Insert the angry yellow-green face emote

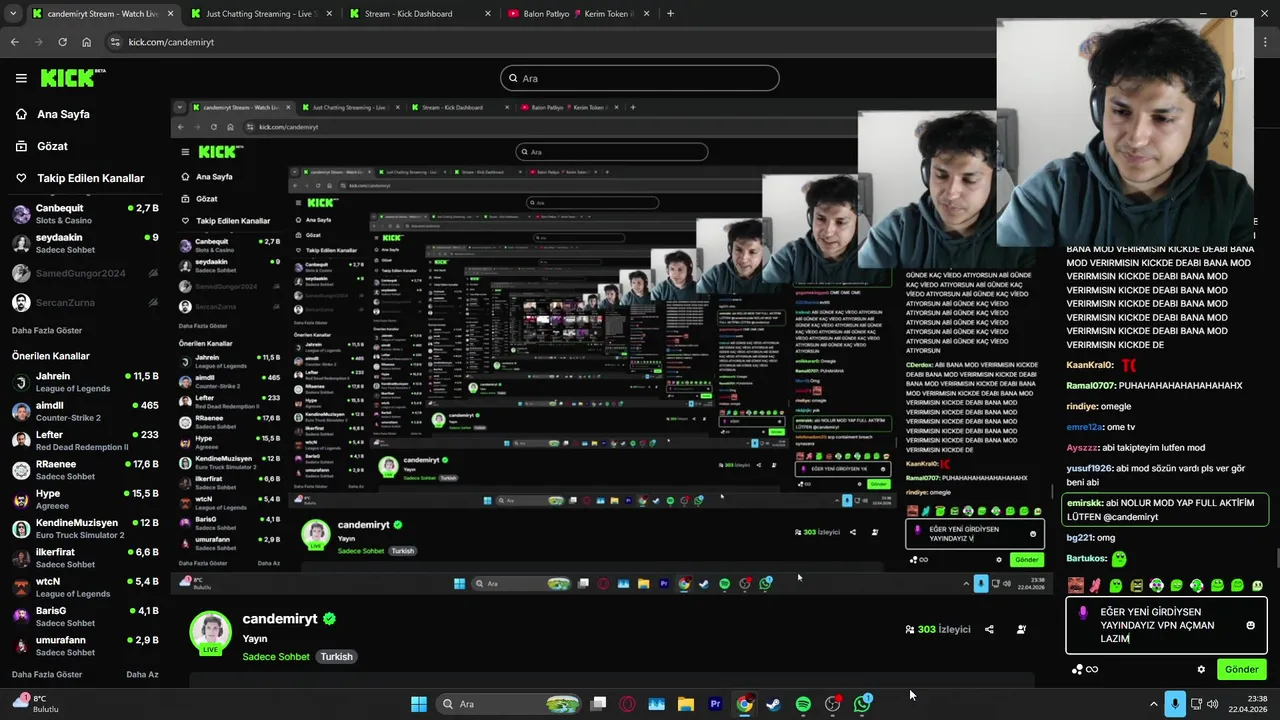(1136, 585)
